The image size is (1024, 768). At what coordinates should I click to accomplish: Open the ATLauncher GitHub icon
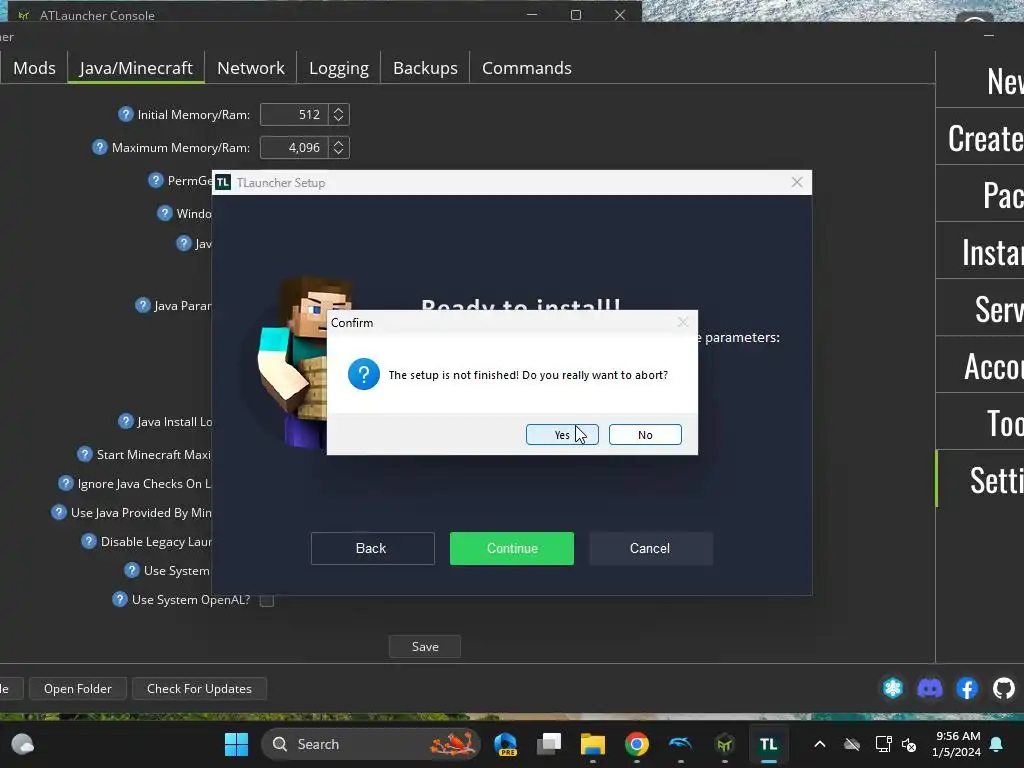point(1004,688)
